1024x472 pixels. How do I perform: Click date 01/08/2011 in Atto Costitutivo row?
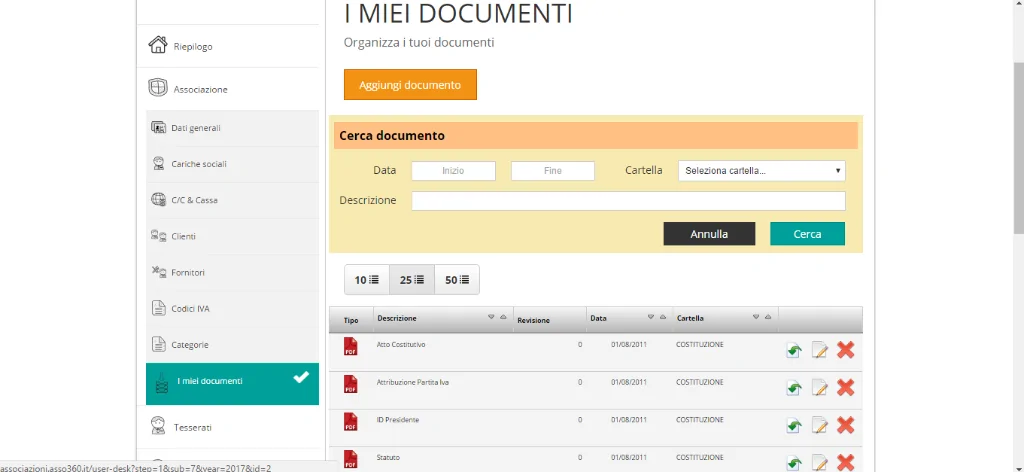629,344
